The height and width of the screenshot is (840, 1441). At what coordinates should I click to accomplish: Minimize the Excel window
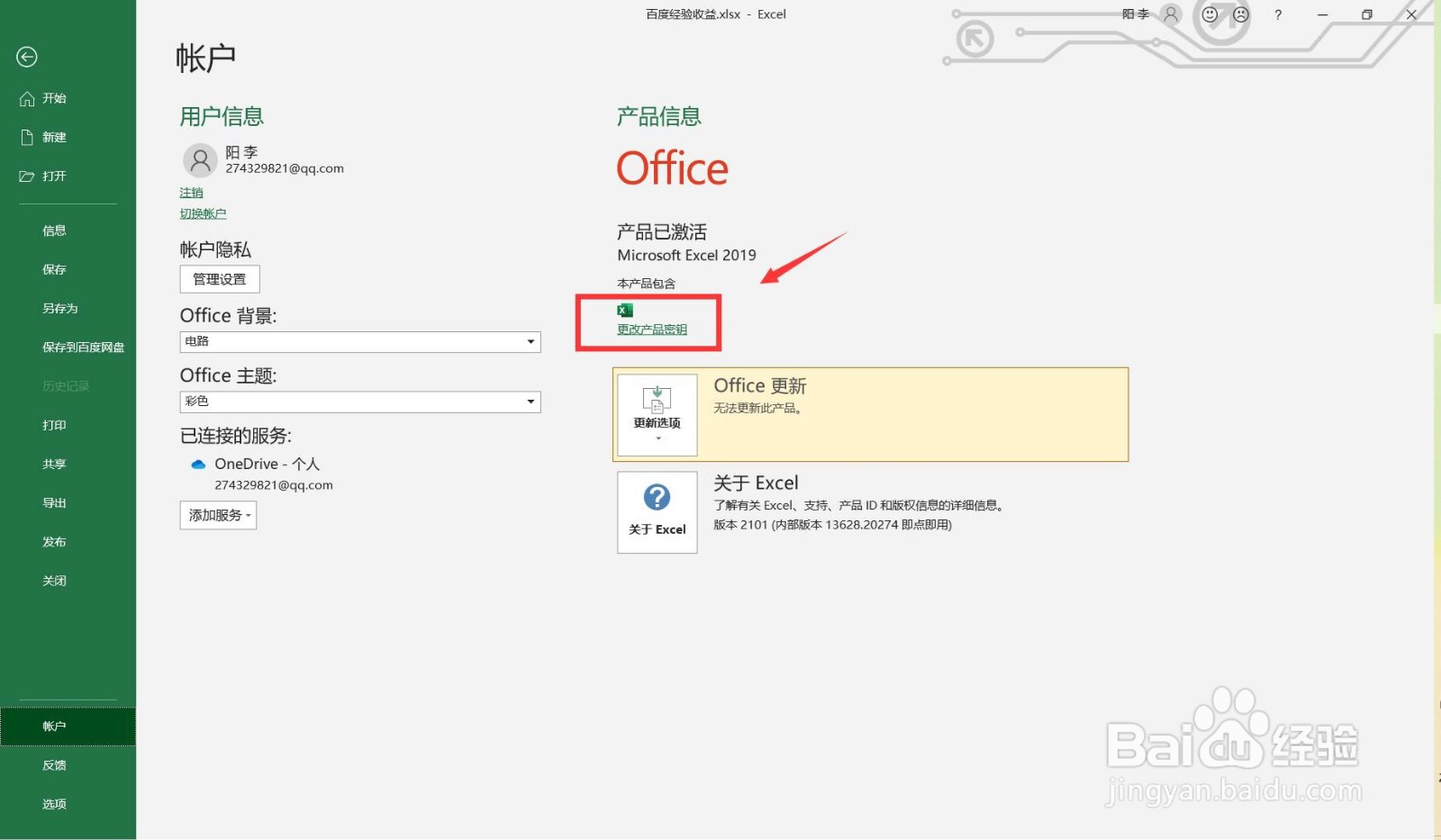pos(1322,14)
